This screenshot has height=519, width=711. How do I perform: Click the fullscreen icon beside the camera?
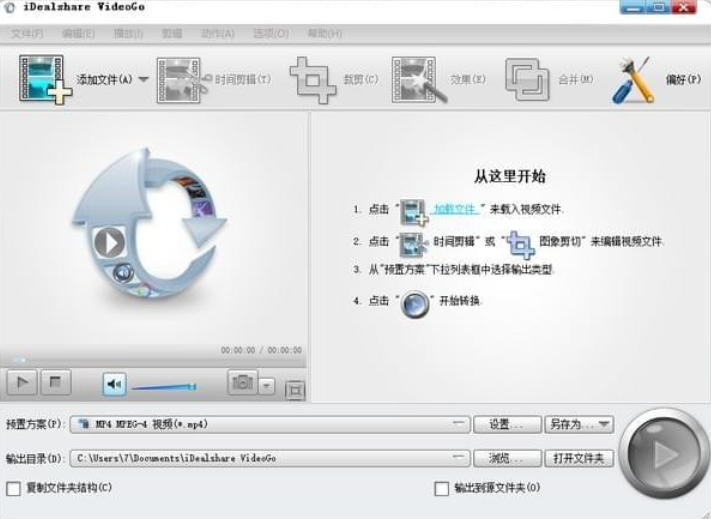click(x=294, y=389)
